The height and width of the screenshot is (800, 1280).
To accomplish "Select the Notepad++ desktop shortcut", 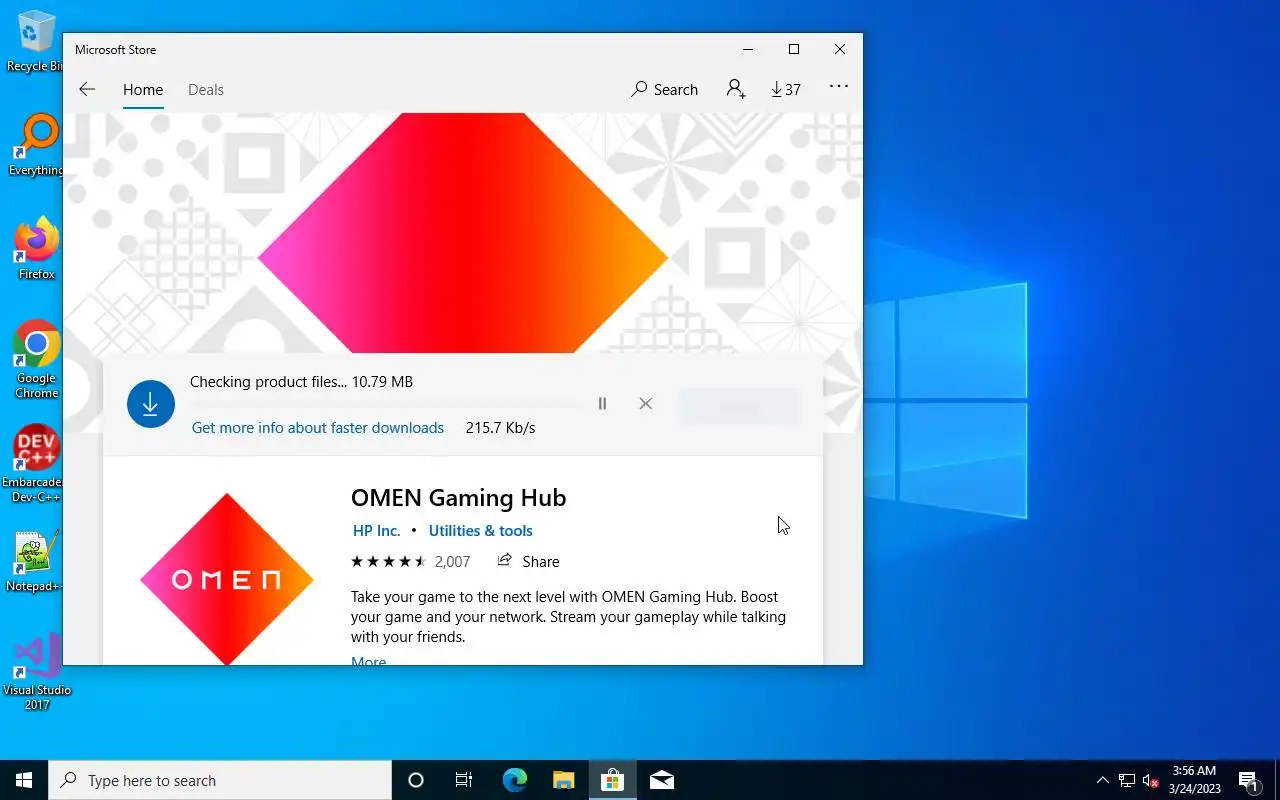I will [x=34, y=561].
